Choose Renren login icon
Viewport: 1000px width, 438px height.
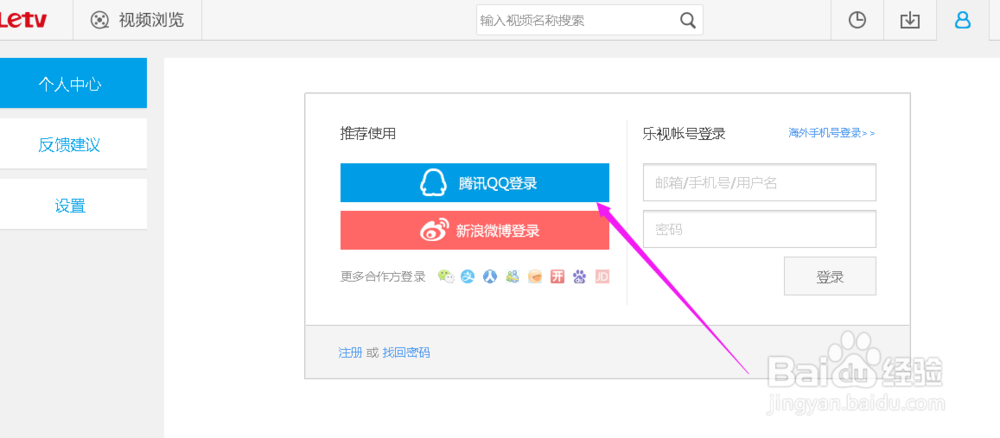(490, 277)
